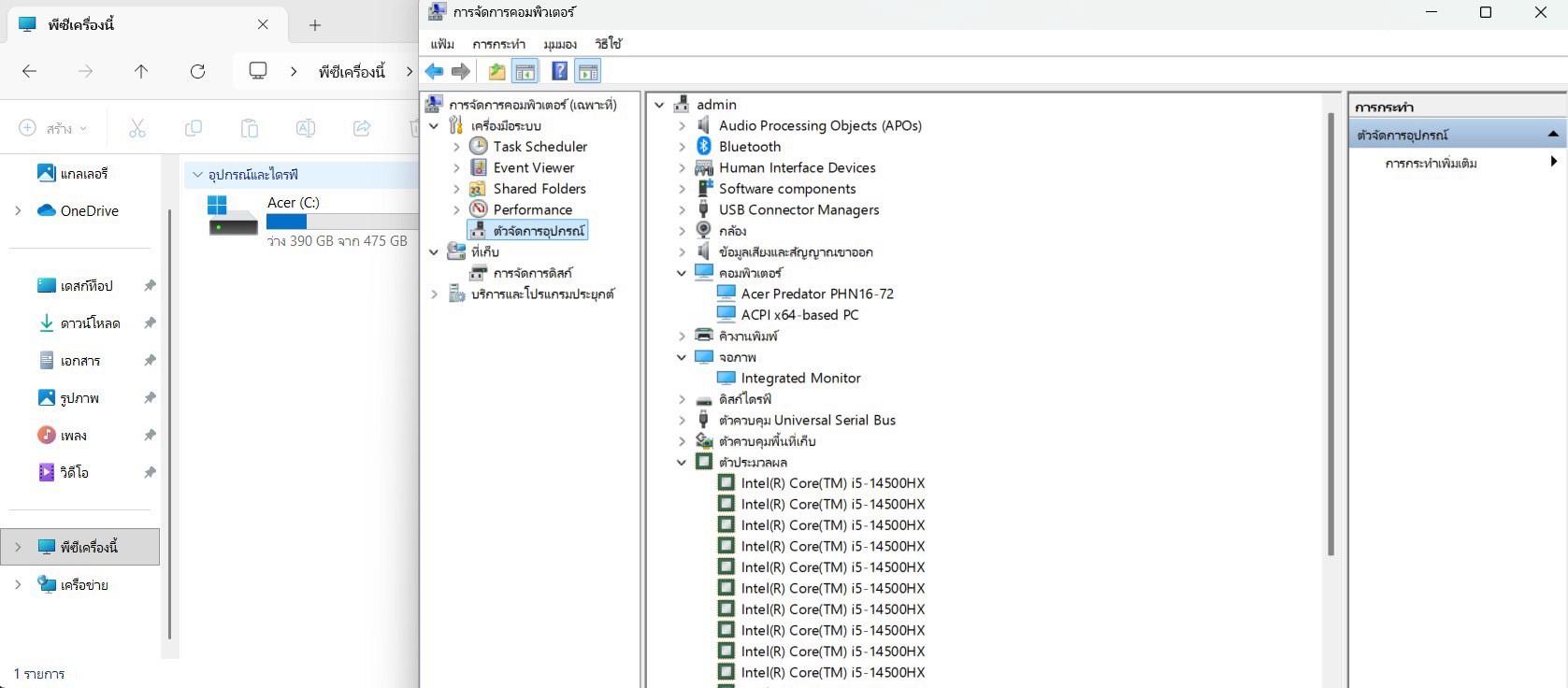Click the Refresh icon in File Explorer
Image resolution: width=1568 pixels, height=688 pixels.
pos(197,71)
